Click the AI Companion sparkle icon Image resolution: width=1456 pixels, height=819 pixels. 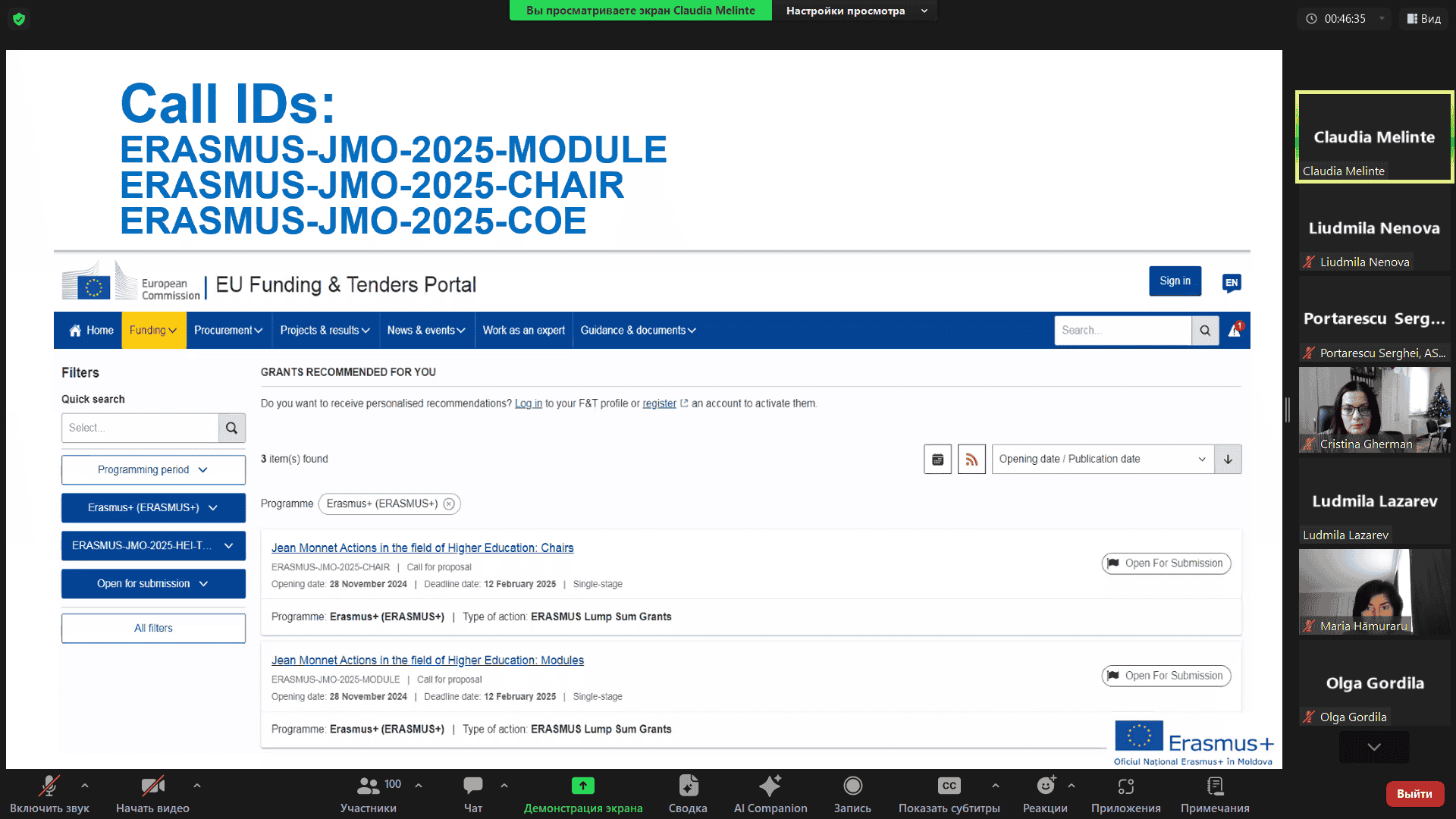[770, 786]
